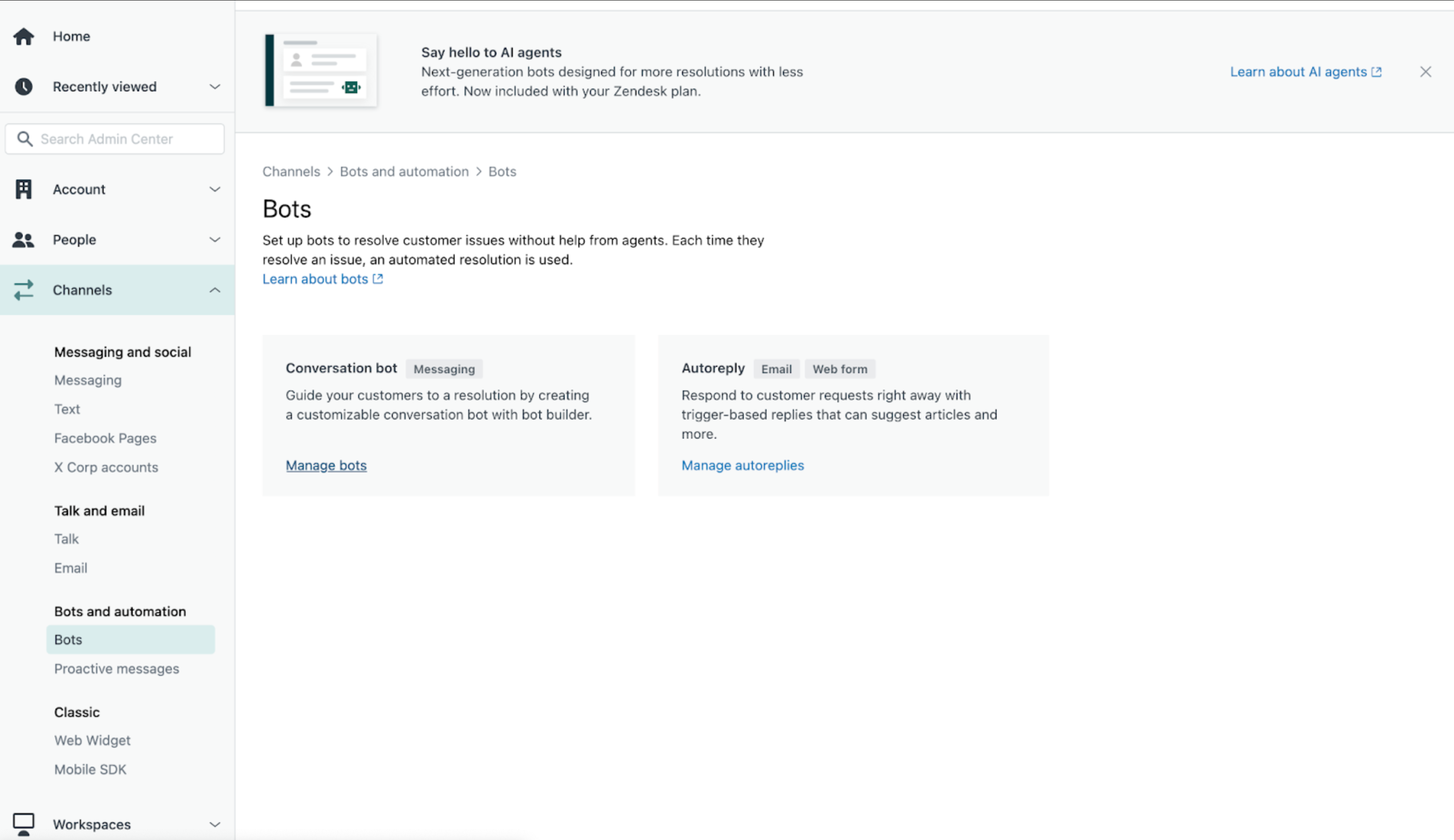Click the Manage bots link
The height and width of the screenshot is (840, 1454).
[326, 465]
